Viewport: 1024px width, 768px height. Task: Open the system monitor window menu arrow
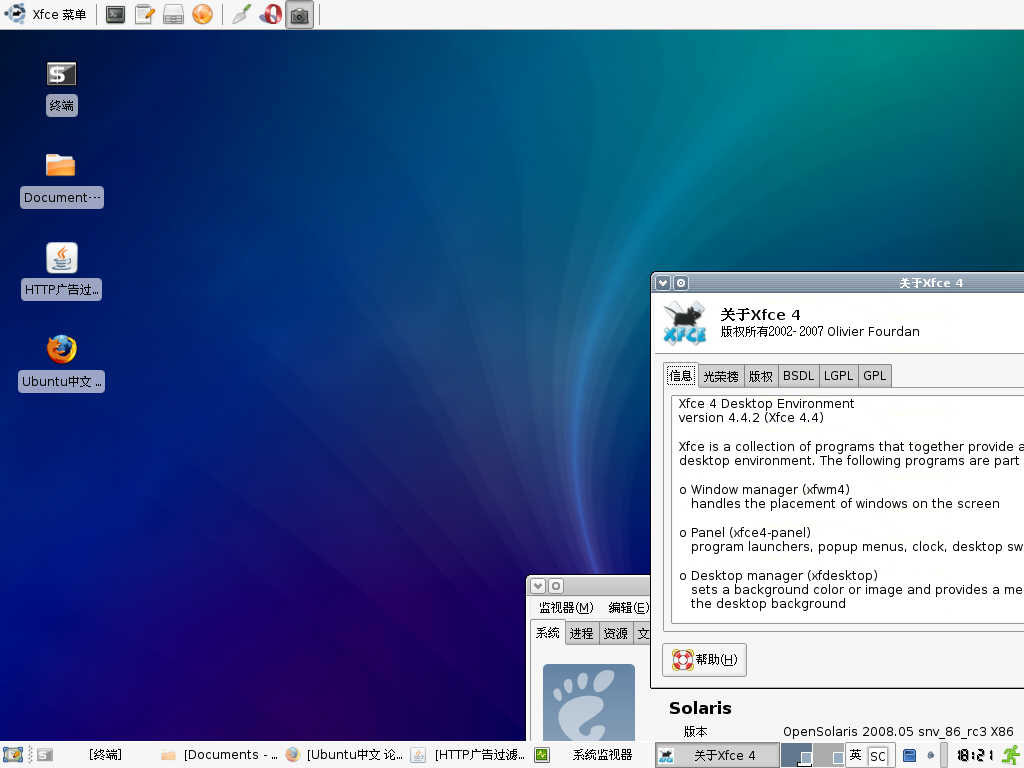click(538, 586)
